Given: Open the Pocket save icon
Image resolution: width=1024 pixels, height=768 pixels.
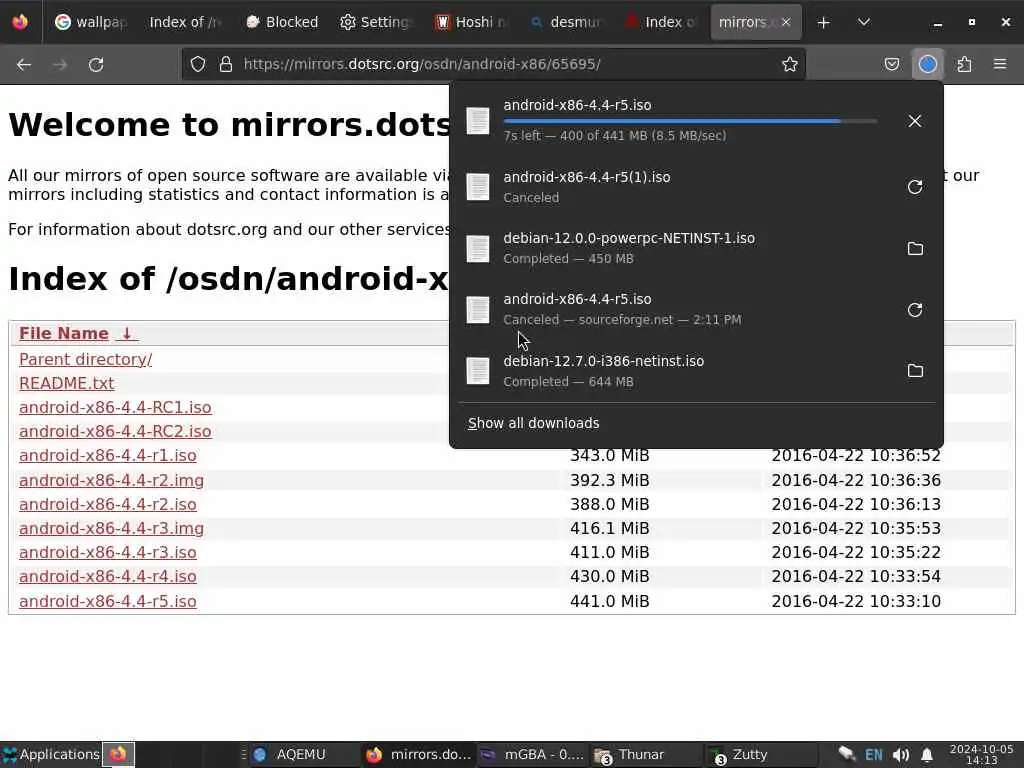Looking at the screenshot, I should (891, 64).
